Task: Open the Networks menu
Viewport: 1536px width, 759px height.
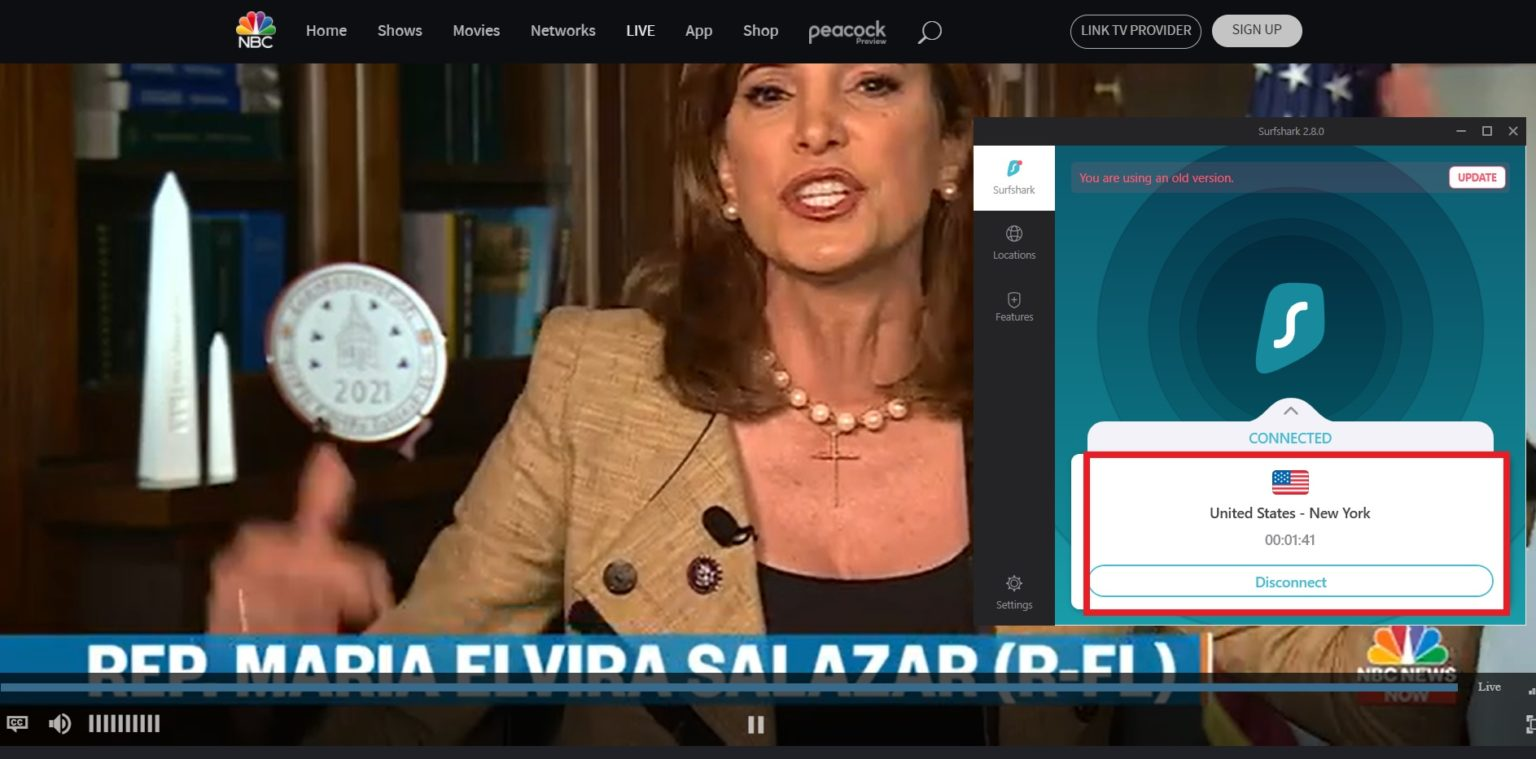Action: point(562,31)
